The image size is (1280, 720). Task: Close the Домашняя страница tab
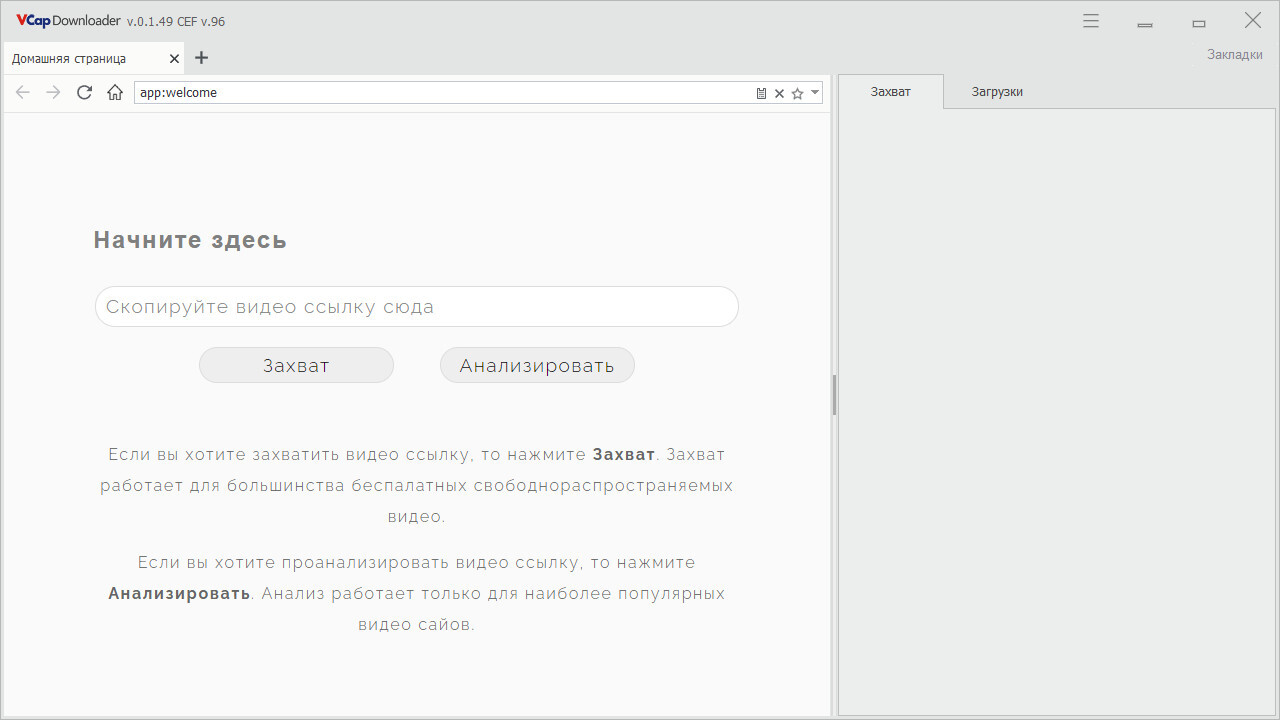(175, 59)
